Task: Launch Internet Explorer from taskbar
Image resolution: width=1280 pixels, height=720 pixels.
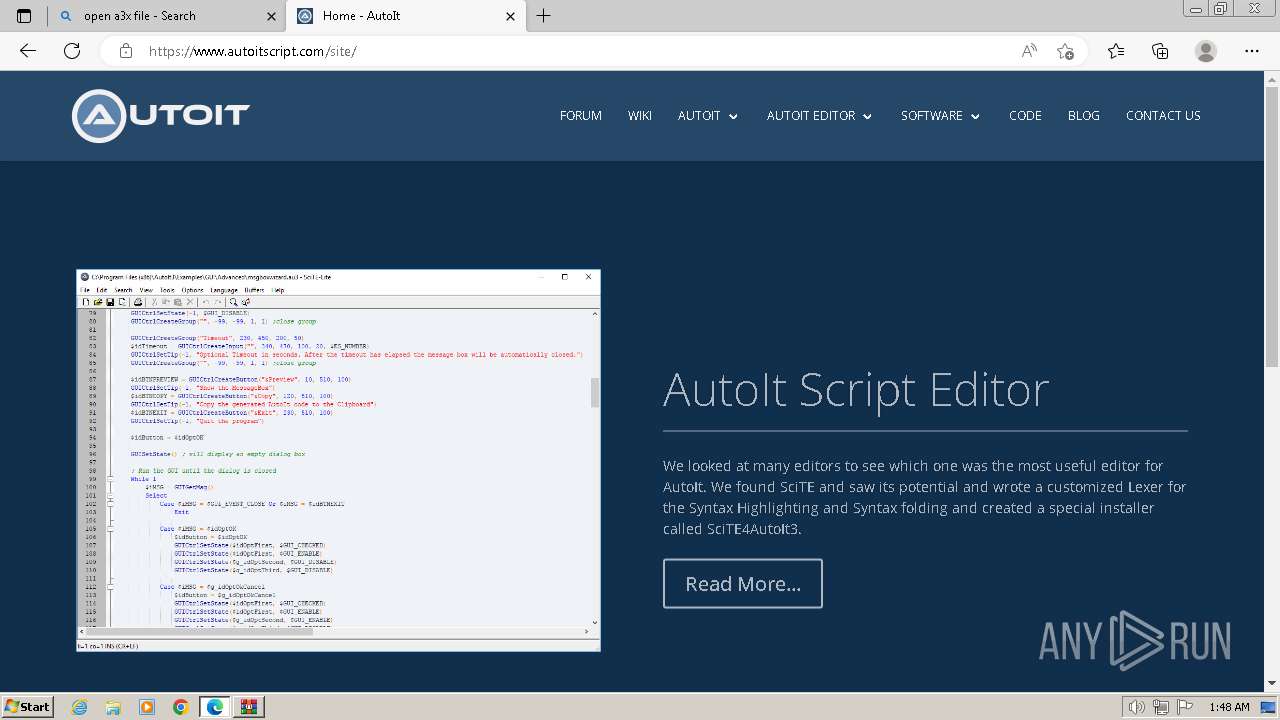Action: tap(79, 707)
